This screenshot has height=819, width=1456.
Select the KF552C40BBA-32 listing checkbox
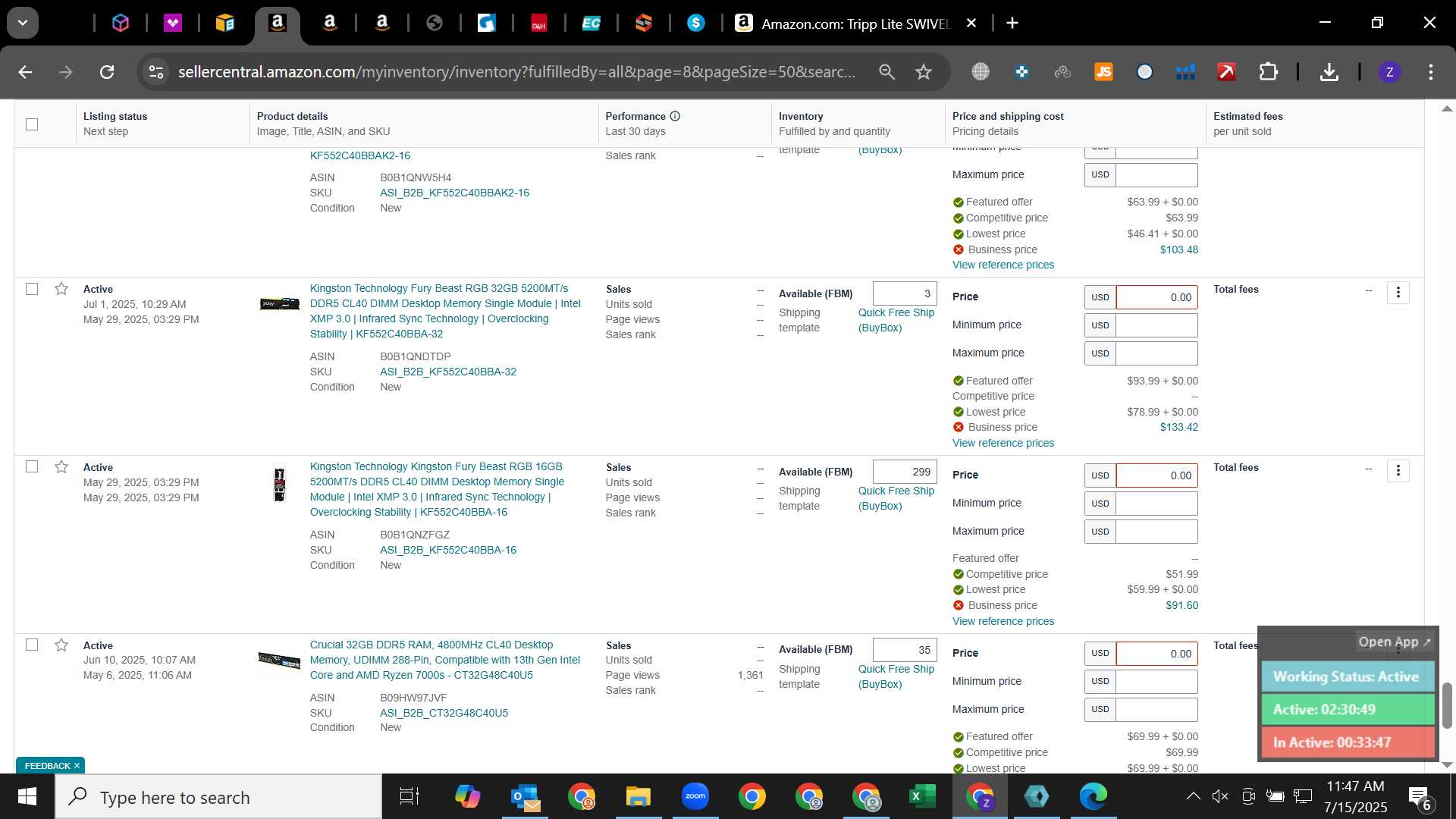(32, 289)
